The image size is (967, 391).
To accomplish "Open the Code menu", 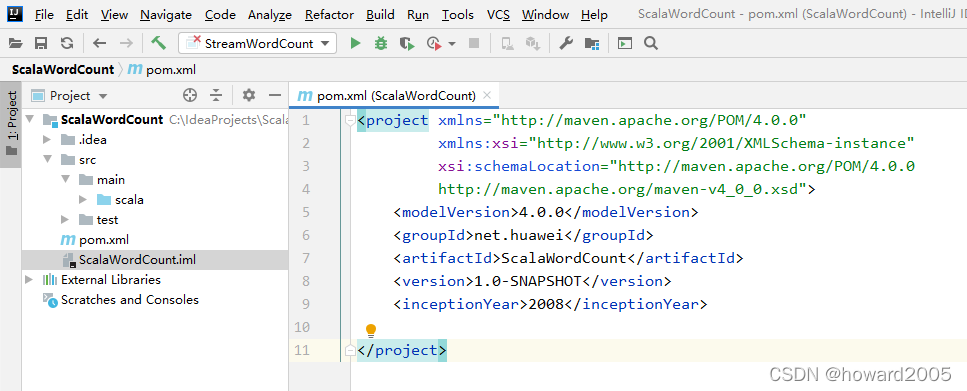I will (220, 14).
